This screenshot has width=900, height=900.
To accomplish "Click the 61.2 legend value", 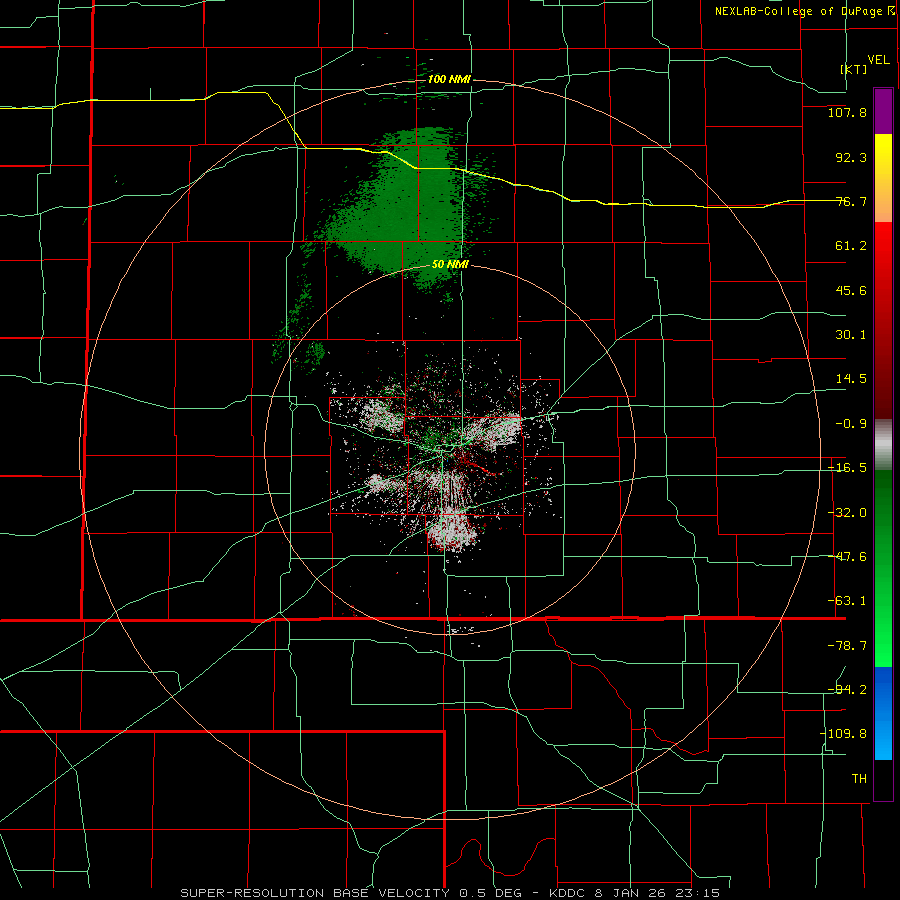I will 851,246.
